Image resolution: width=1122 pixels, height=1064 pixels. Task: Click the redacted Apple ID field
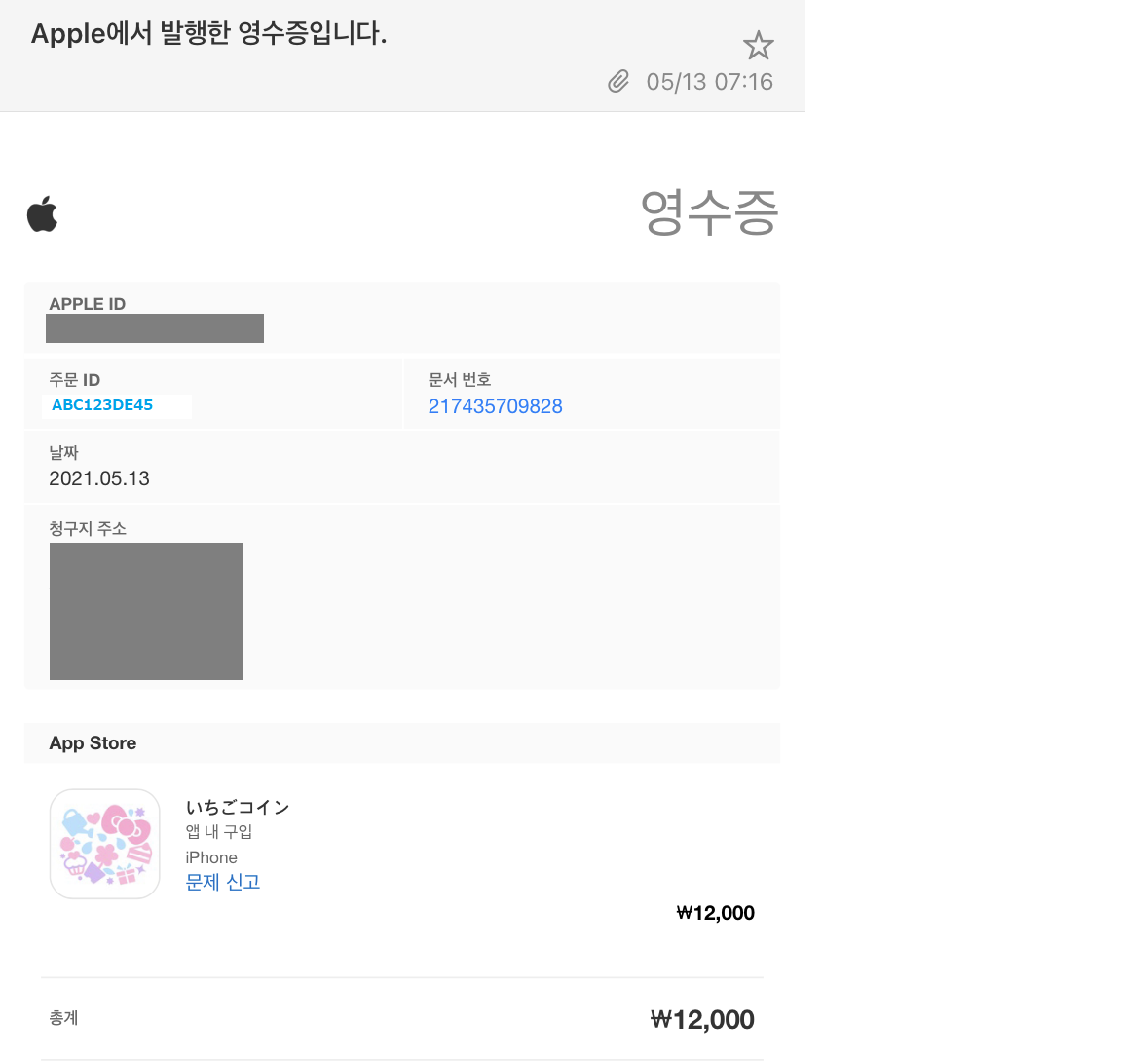pos(155,328)
